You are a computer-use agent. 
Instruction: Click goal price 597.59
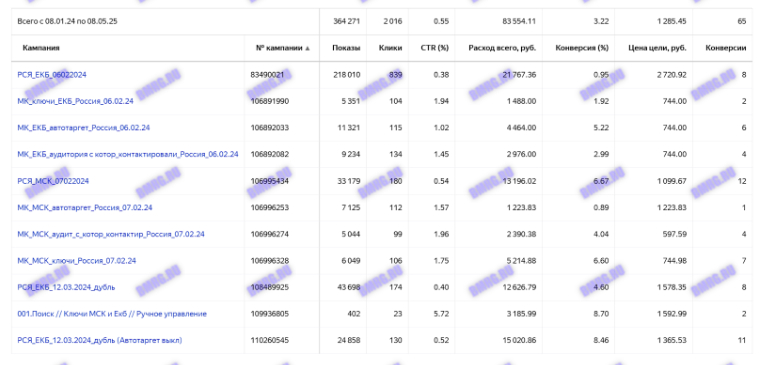[675, 234]
